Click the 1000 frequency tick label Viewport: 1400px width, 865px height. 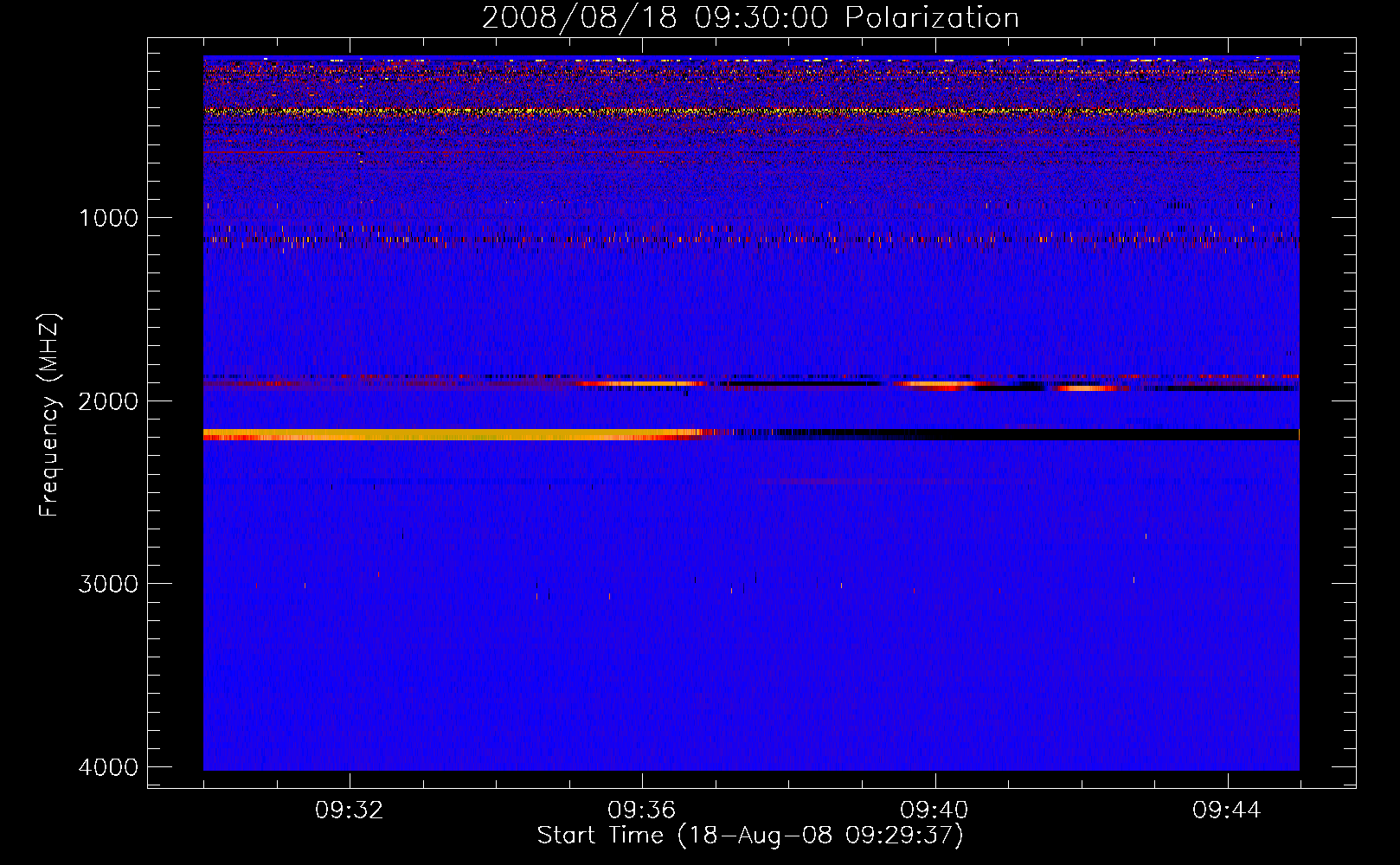[x=108, y=218]
